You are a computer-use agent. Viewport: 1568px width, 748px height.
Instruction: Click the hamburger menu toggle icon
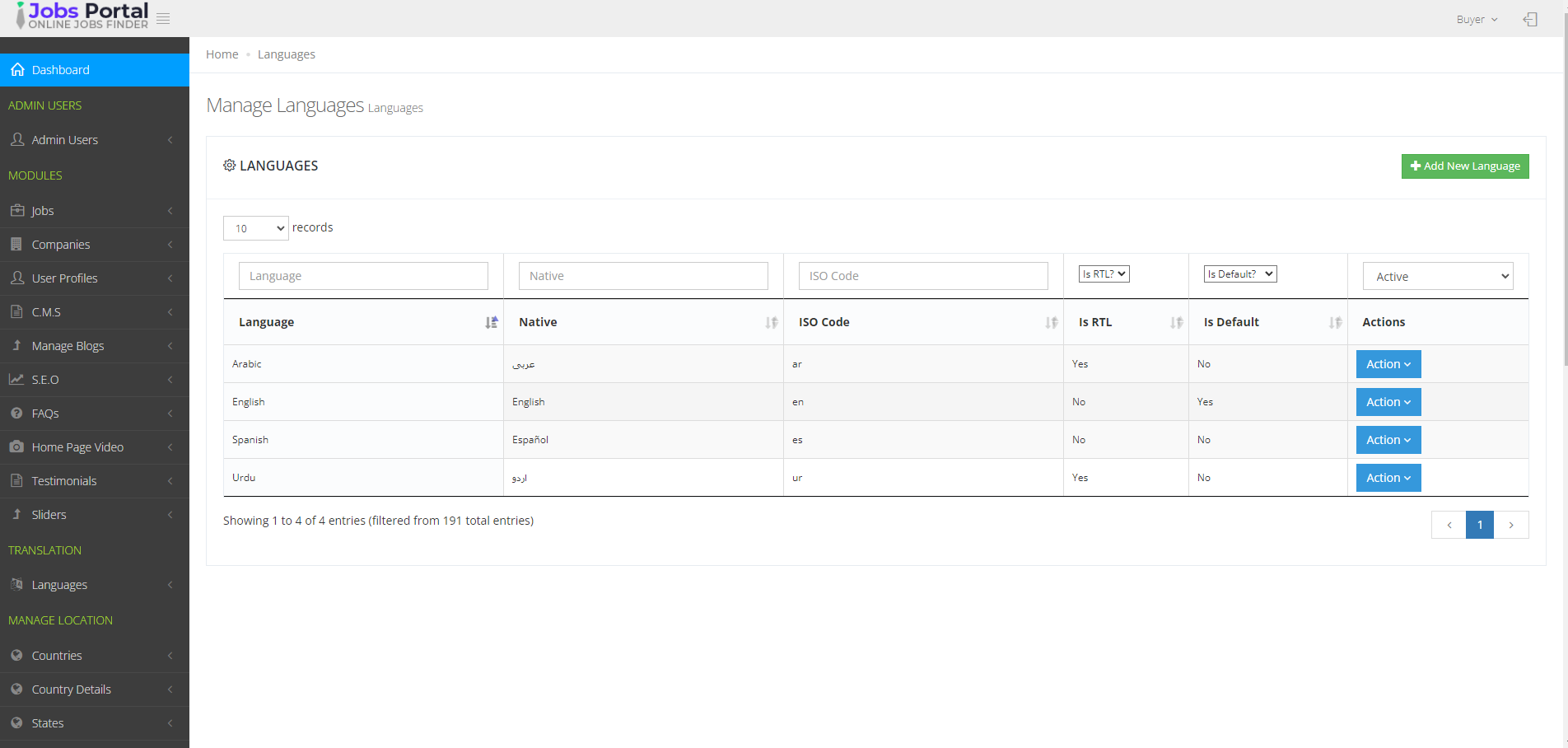(163, 19)
